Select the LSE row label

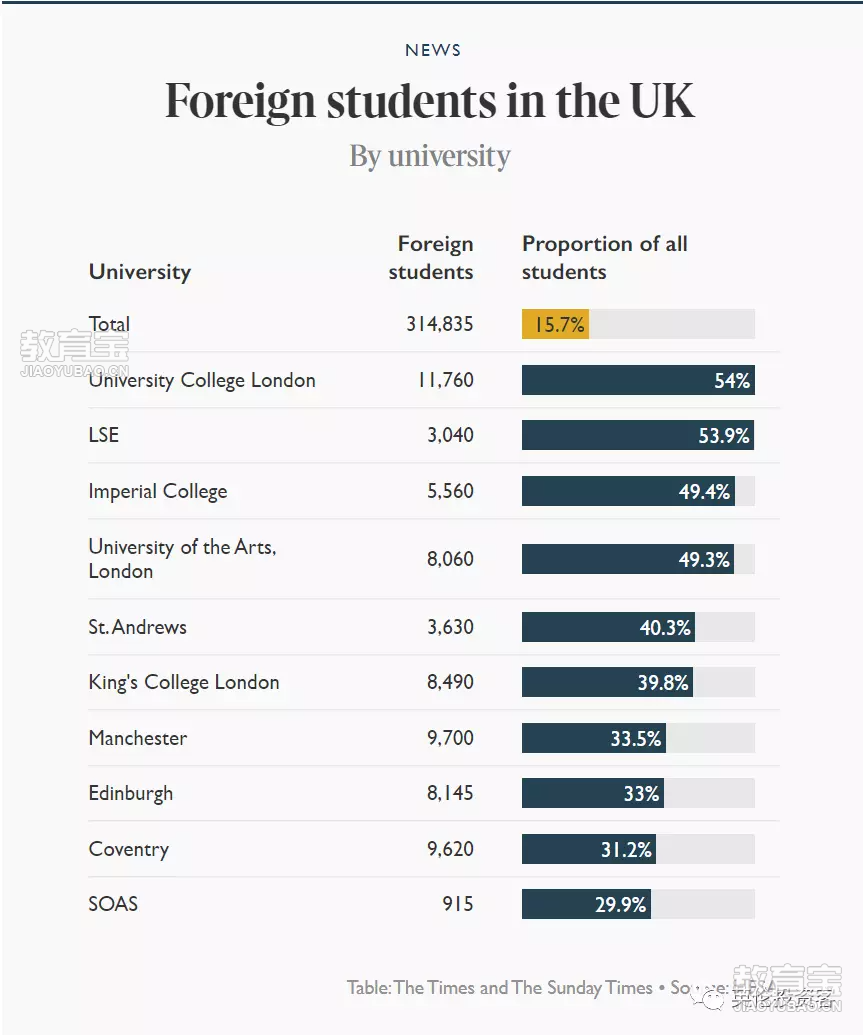click(104, 435)
